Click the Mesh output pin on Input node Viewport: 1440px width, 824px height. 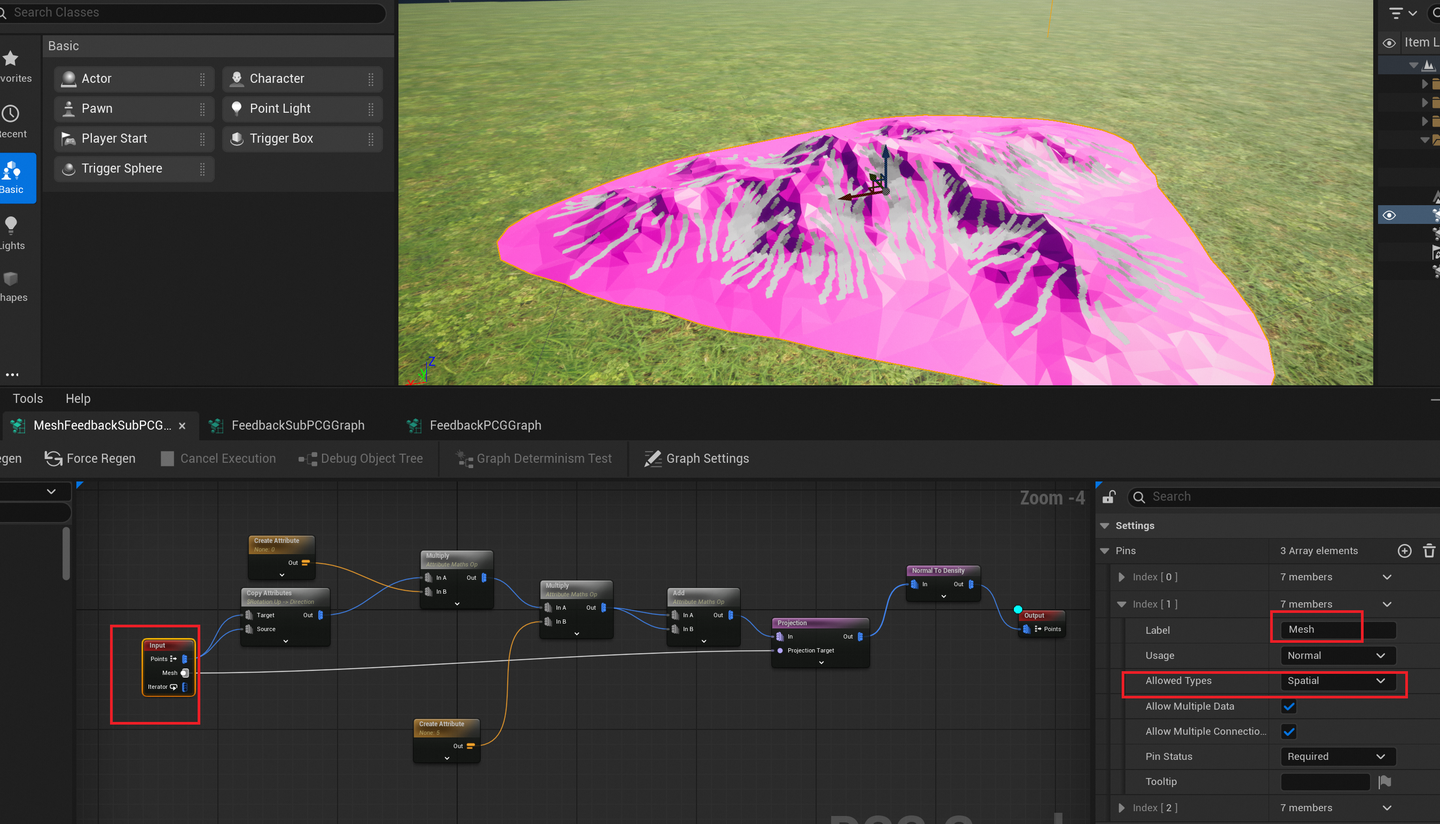(185, 673)
